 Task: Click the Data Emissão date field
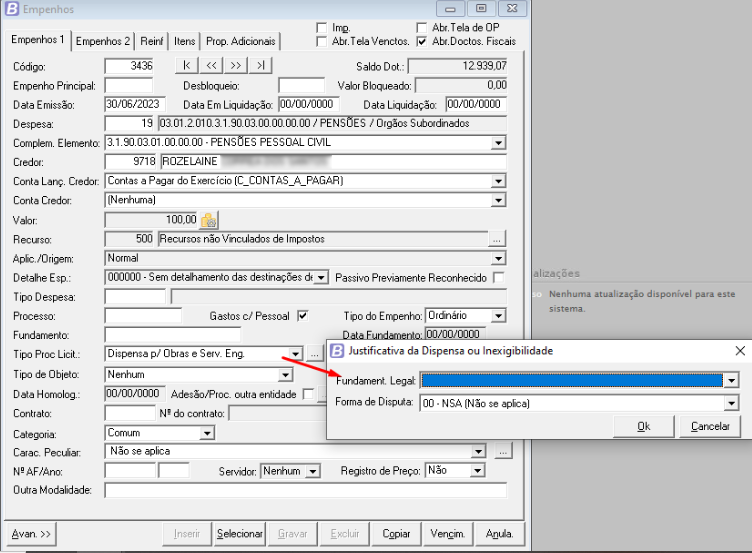(135, 104)
